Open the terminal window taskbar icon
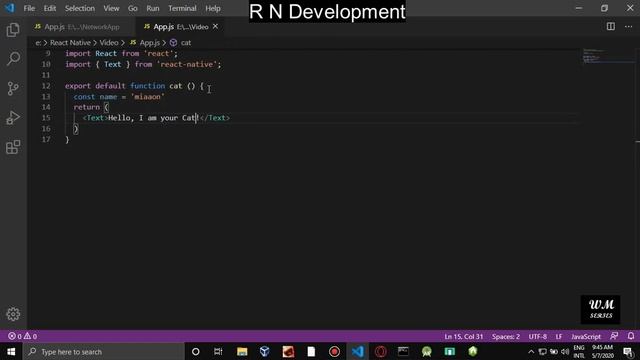The width and height of the screenshot is (640, 360). point(403,351)
